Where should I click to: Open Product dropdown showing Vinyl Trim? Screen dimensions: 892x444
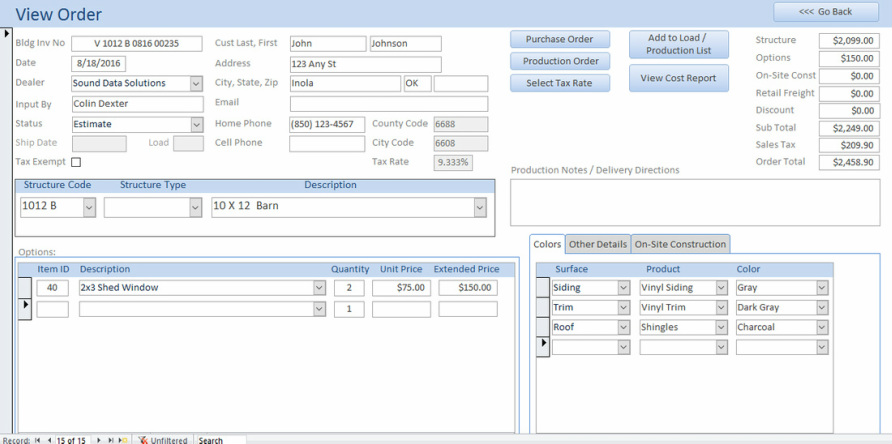click(x=721, y=307)
